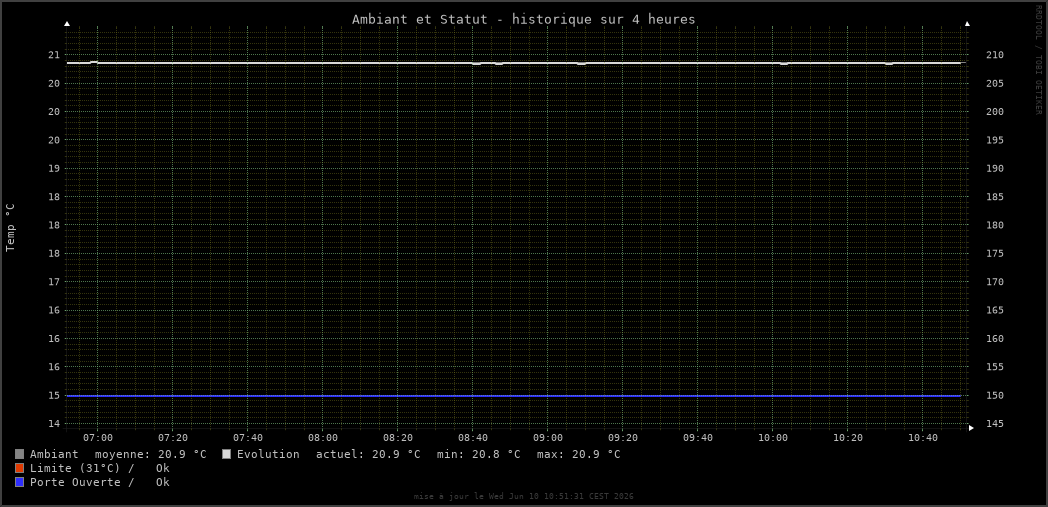Click the 'Evolution' legend label
The image size is (1048, 507).
tap(268, 454)
